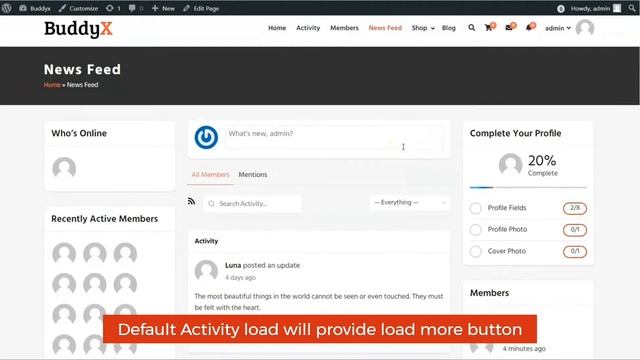Click the Profile Photo link

click(507, 229)
